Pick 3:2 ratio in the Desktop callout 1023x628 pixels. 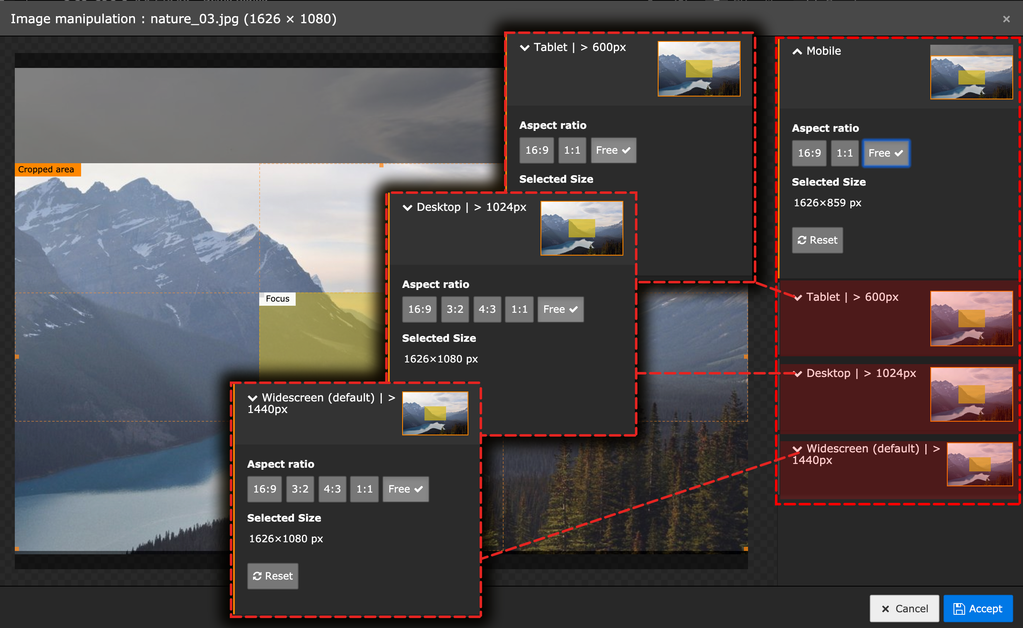[x=455, y=310]
